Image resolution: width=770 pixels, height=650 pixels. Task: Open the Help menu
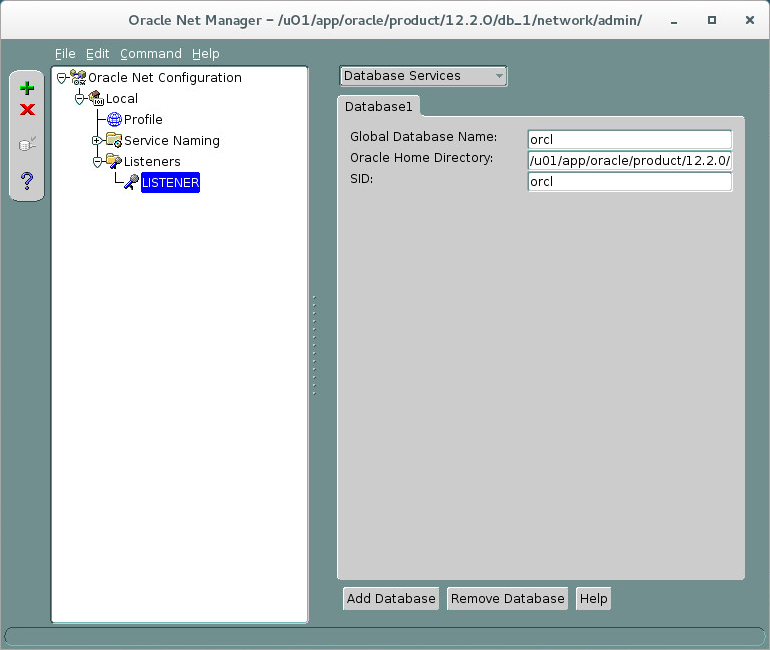coord(205,54)
